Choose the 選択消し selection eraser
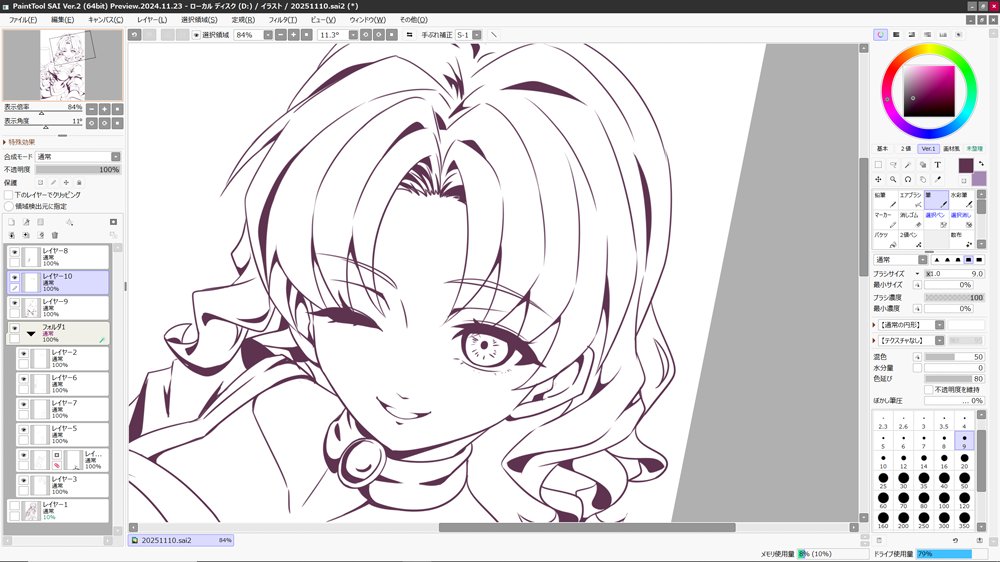Image resolution: width=1000 pixels, height=562 pixels. pyautogui.click(x=961, y=219)
